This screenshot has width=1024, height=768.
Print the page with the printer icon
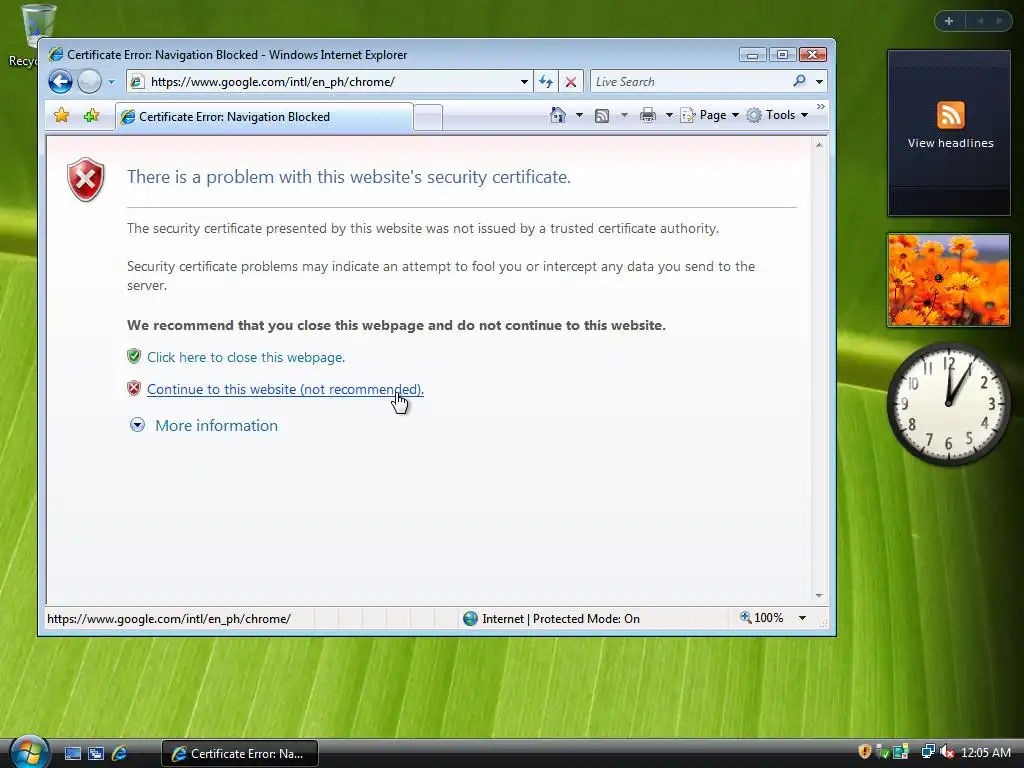(648, 116)
